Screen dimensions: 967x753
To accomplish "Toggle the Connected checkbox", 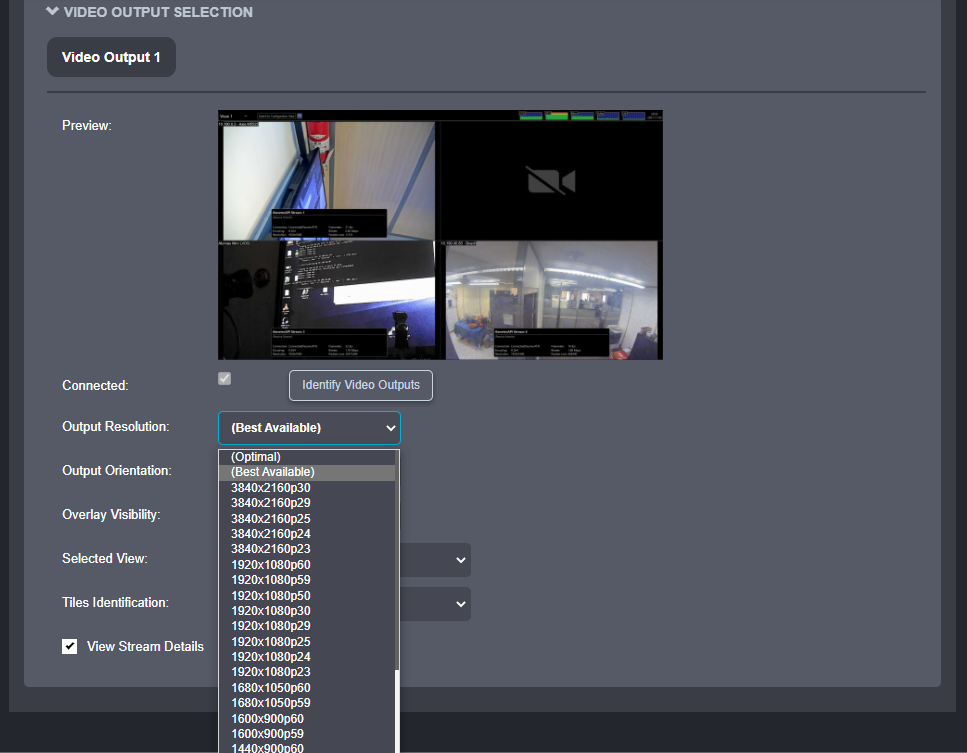I will [x=224, y=379].
